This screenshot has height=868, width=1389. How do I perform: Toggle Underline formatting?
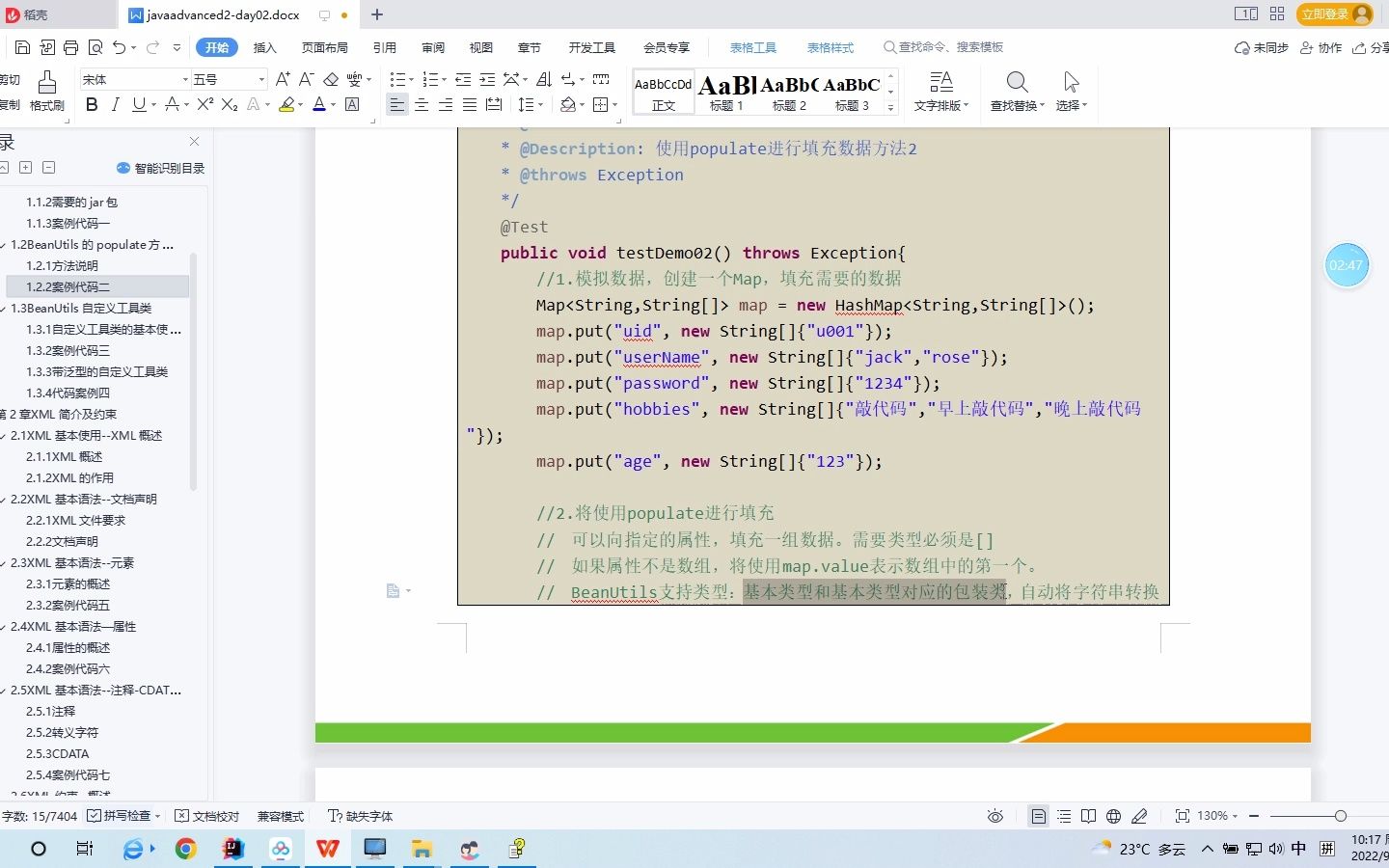pyautogui.click(x=139, y=104)
